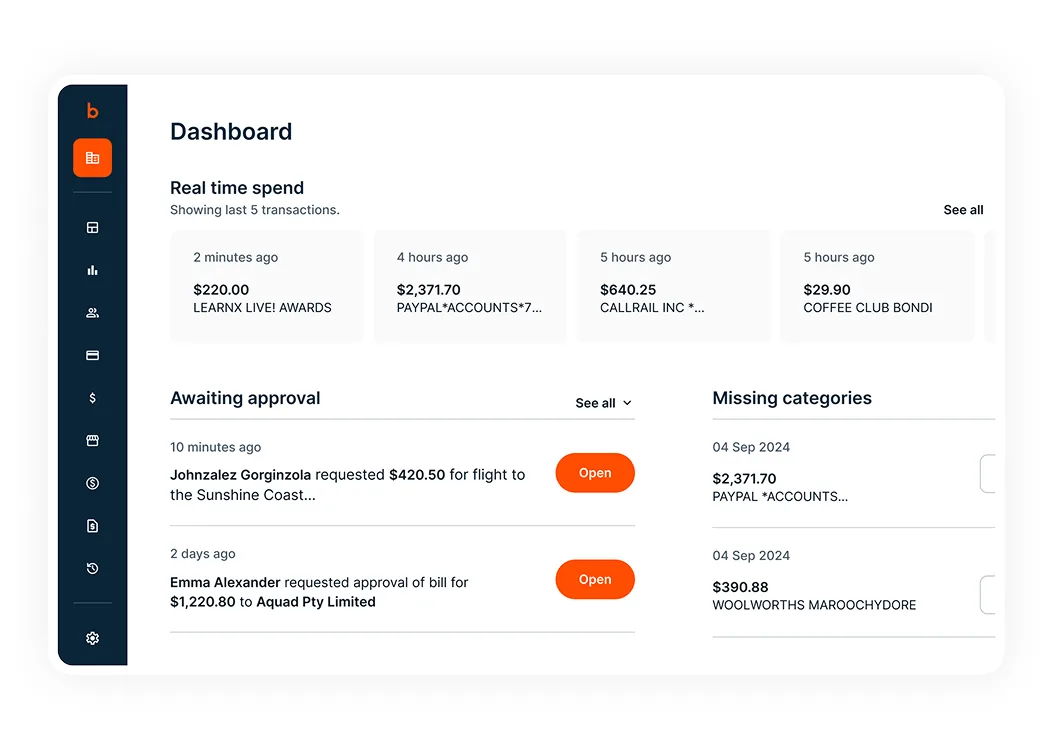This screenshot has height=750, width=1053.
Task: Click 'See all' for Real time spend
Action: coord(963,210)
